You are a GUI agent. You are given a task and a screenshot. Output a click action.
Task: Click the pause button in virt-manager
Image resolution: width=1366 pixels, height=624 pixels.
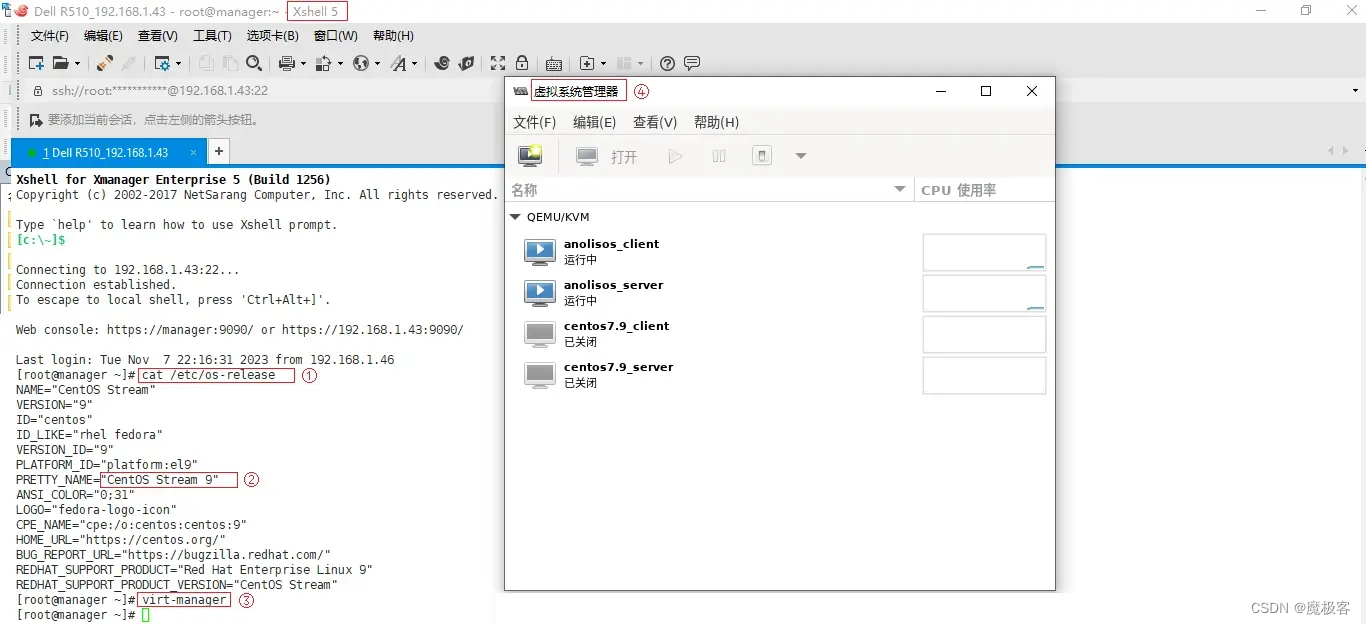(x=719, y=157)
